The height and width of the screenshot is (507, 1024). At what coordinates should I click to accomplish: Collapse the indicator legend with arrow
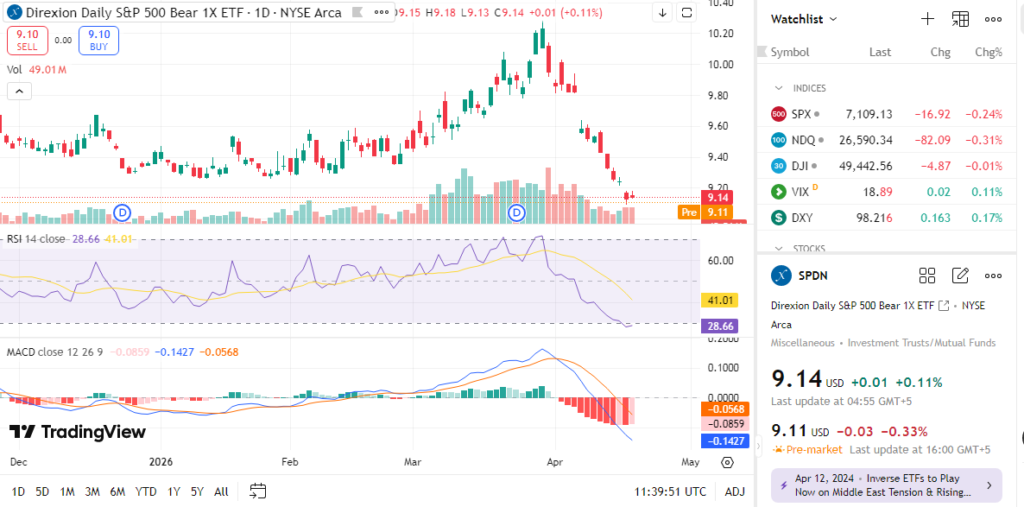coord(19,91)
